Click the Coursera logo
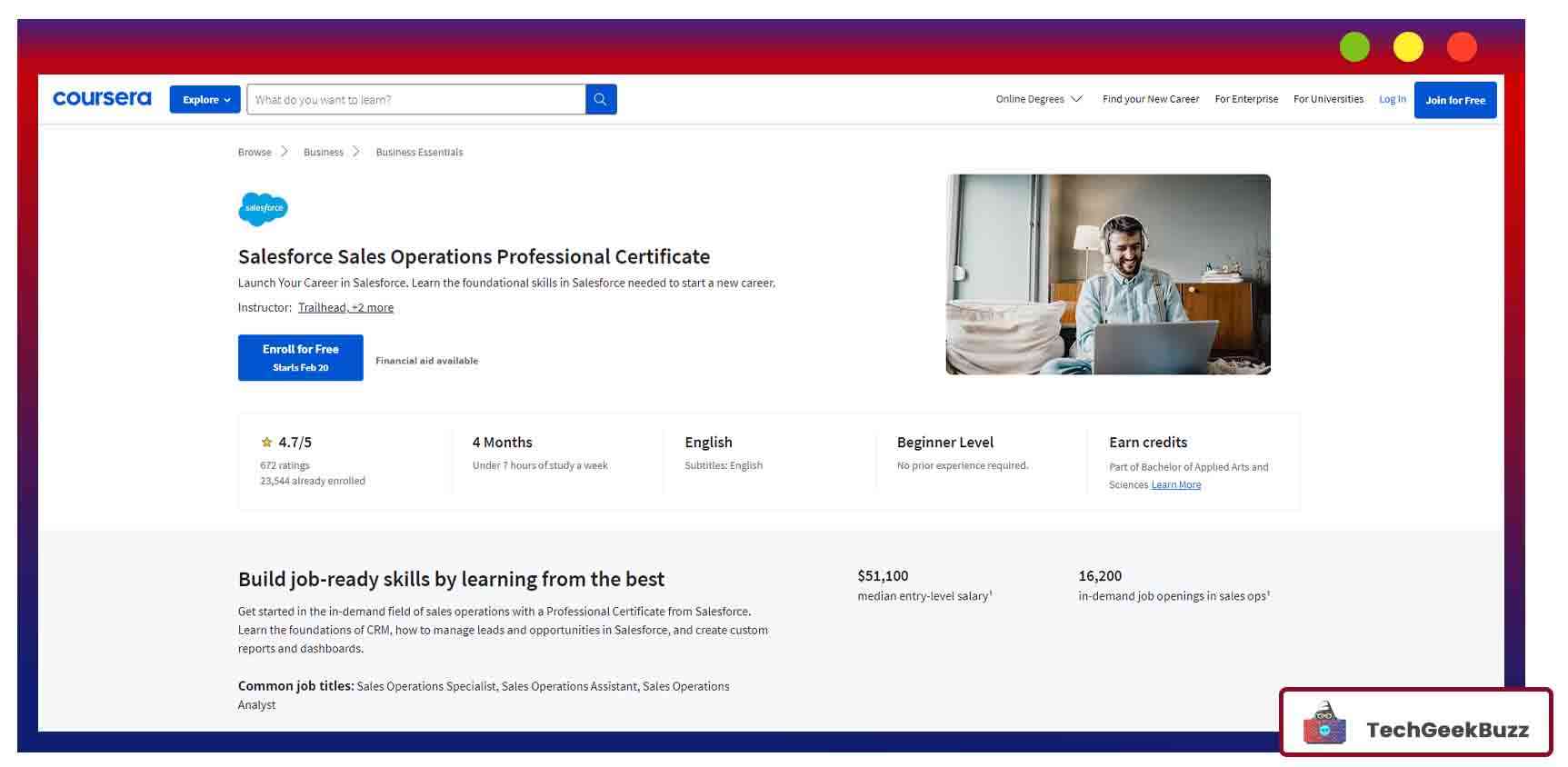Image resolution: width=1568 pixels, height=767 pixels. (x=102, y=98)
